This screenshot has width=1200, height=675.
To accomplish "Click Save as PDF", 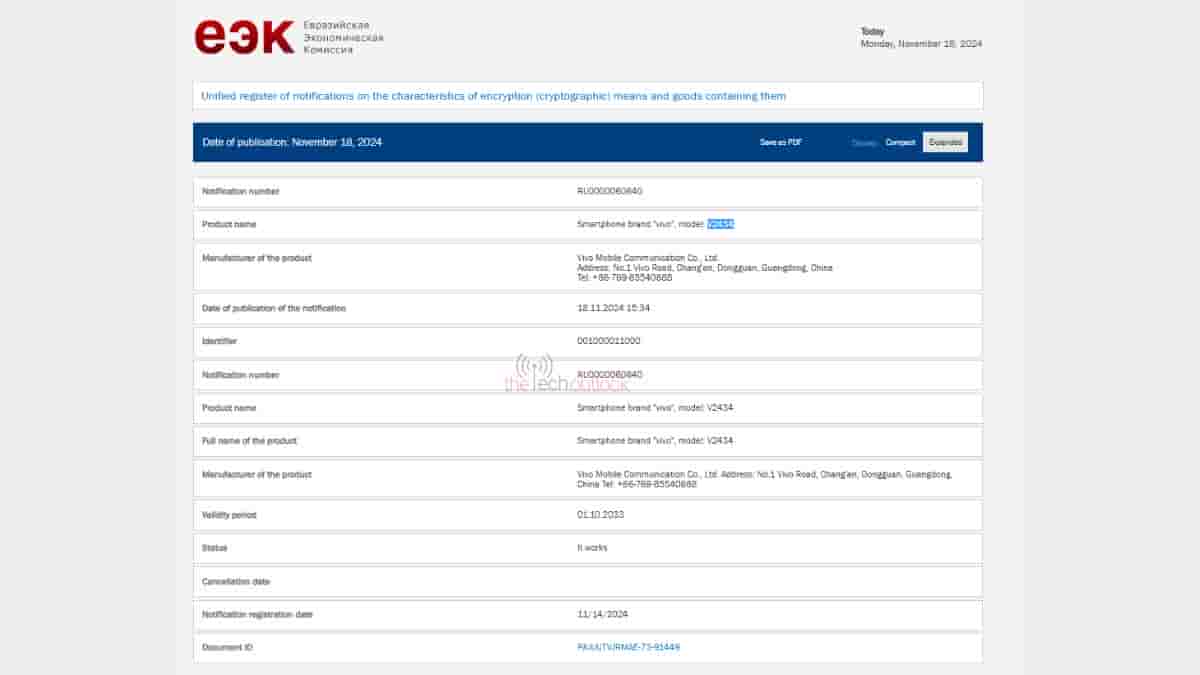I will click(780, 142).
